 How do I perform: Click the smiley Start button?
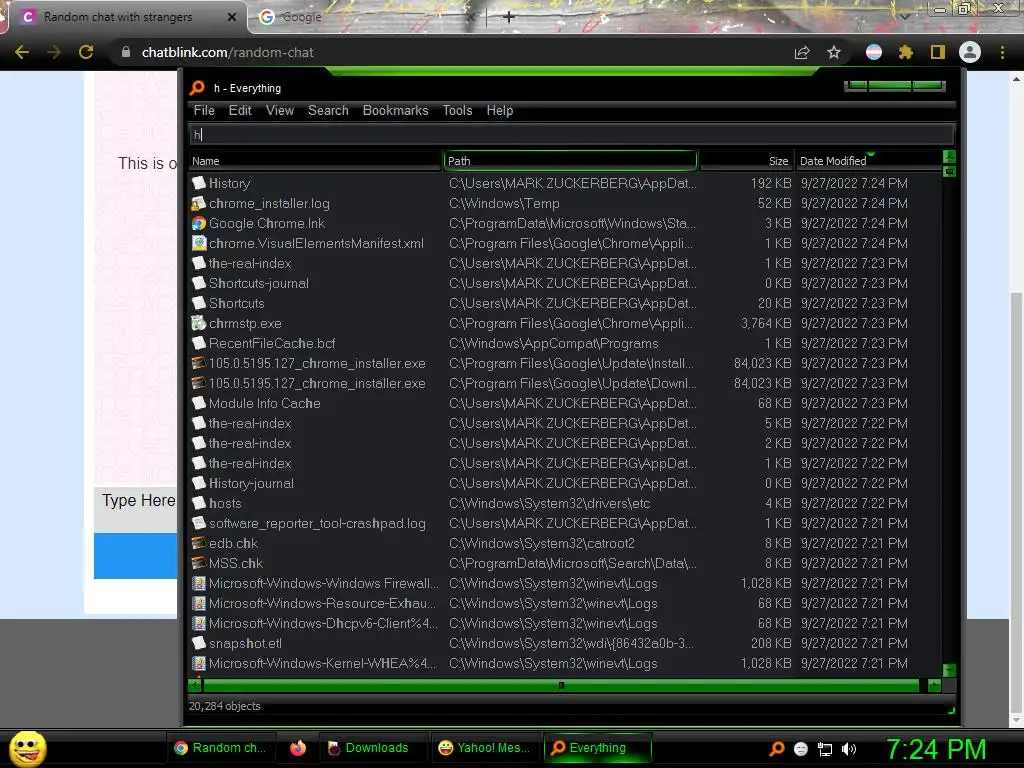[28, 748]
